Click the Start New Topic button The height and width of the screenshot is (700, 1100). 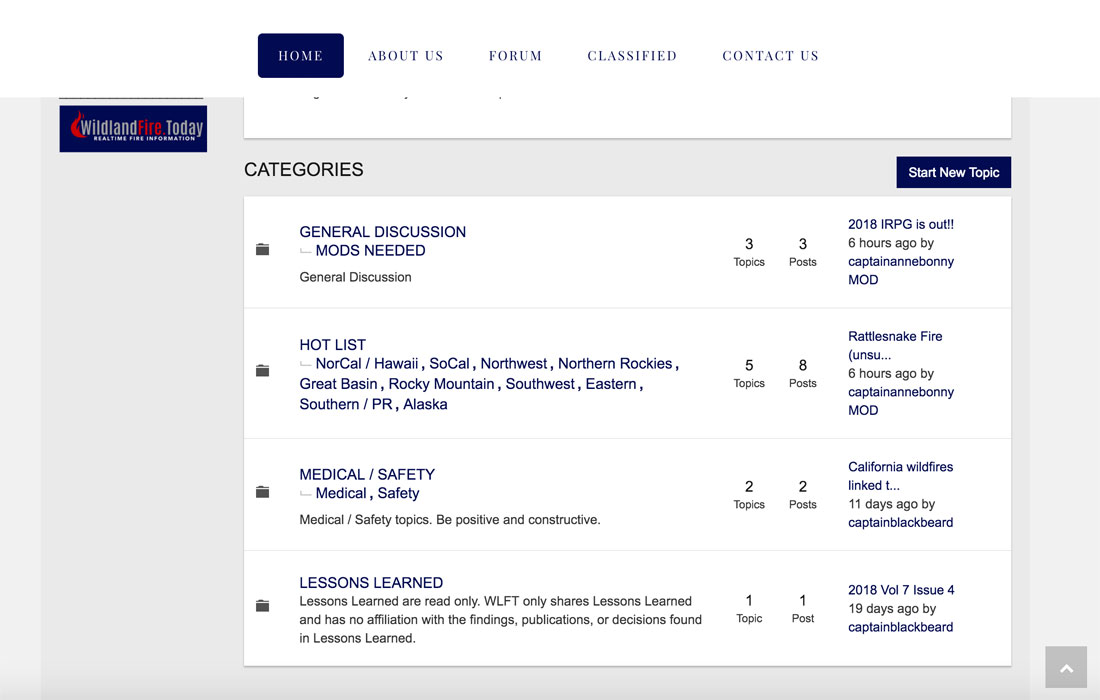[953, 172]
